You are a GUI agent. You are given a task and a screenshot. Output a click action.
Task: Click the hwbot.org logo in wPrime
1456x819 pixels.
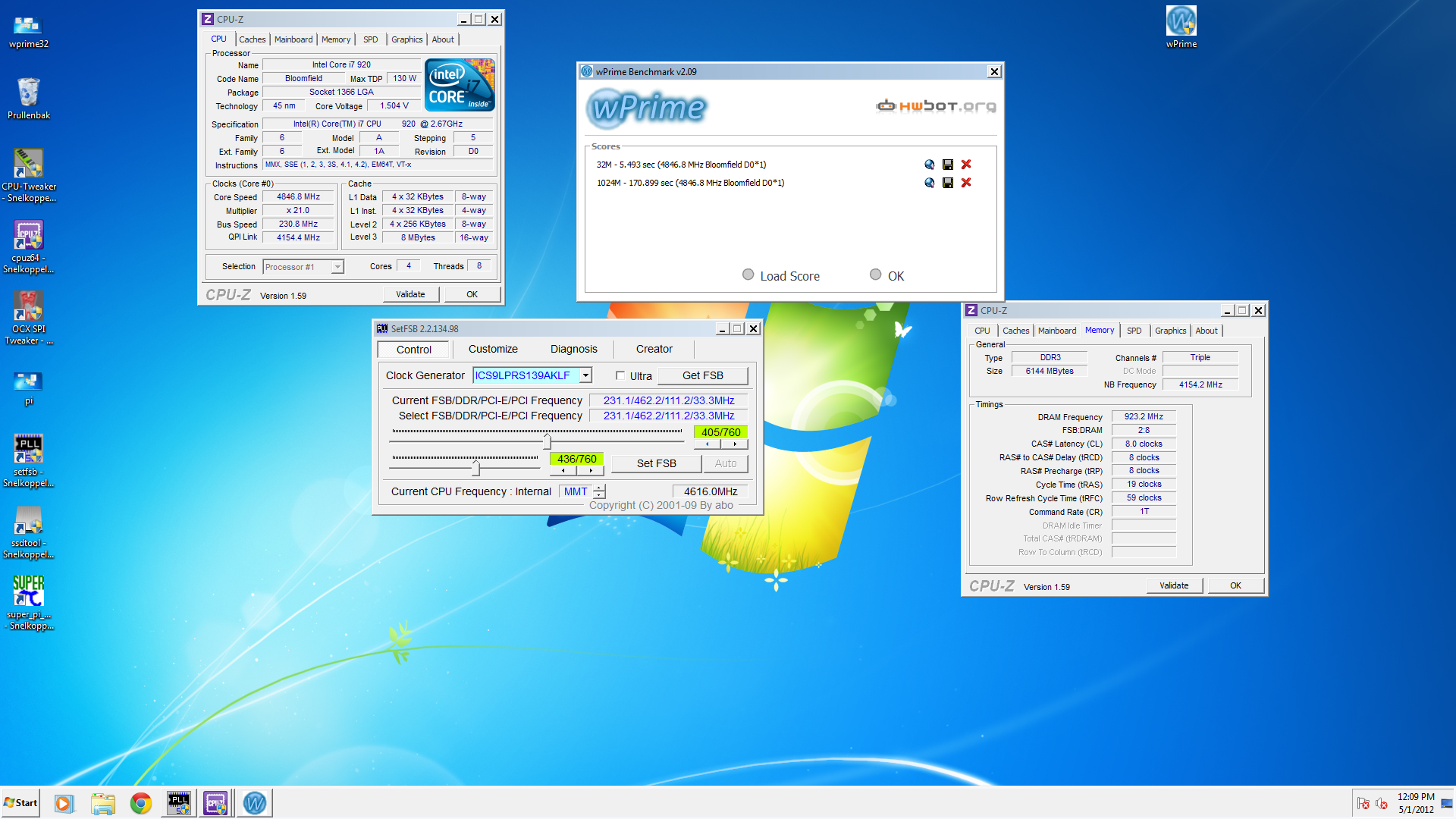coord(936,106)
